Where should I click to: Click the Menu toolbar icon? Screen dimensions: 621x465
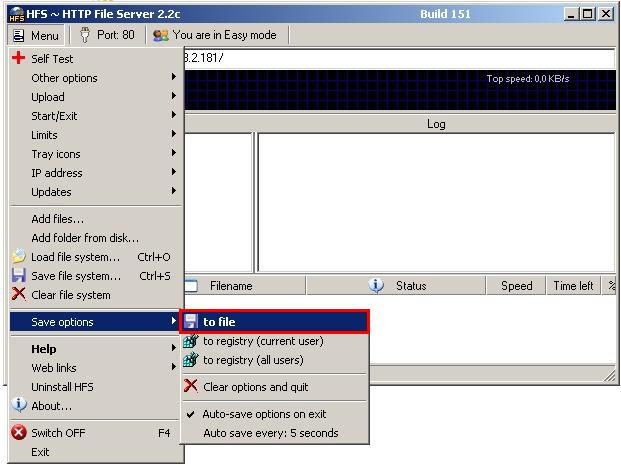(x=18, y=35)
